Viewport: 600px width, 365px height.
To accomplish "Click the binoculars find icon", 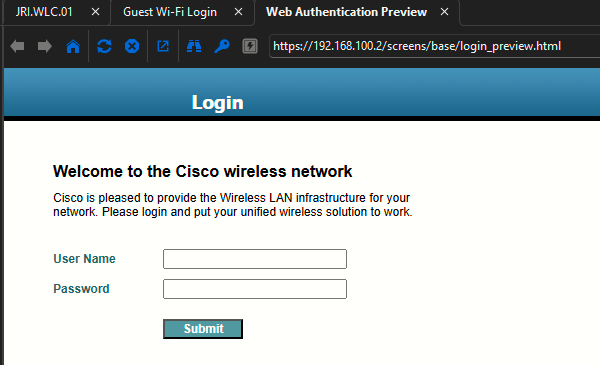I will 194,46.
